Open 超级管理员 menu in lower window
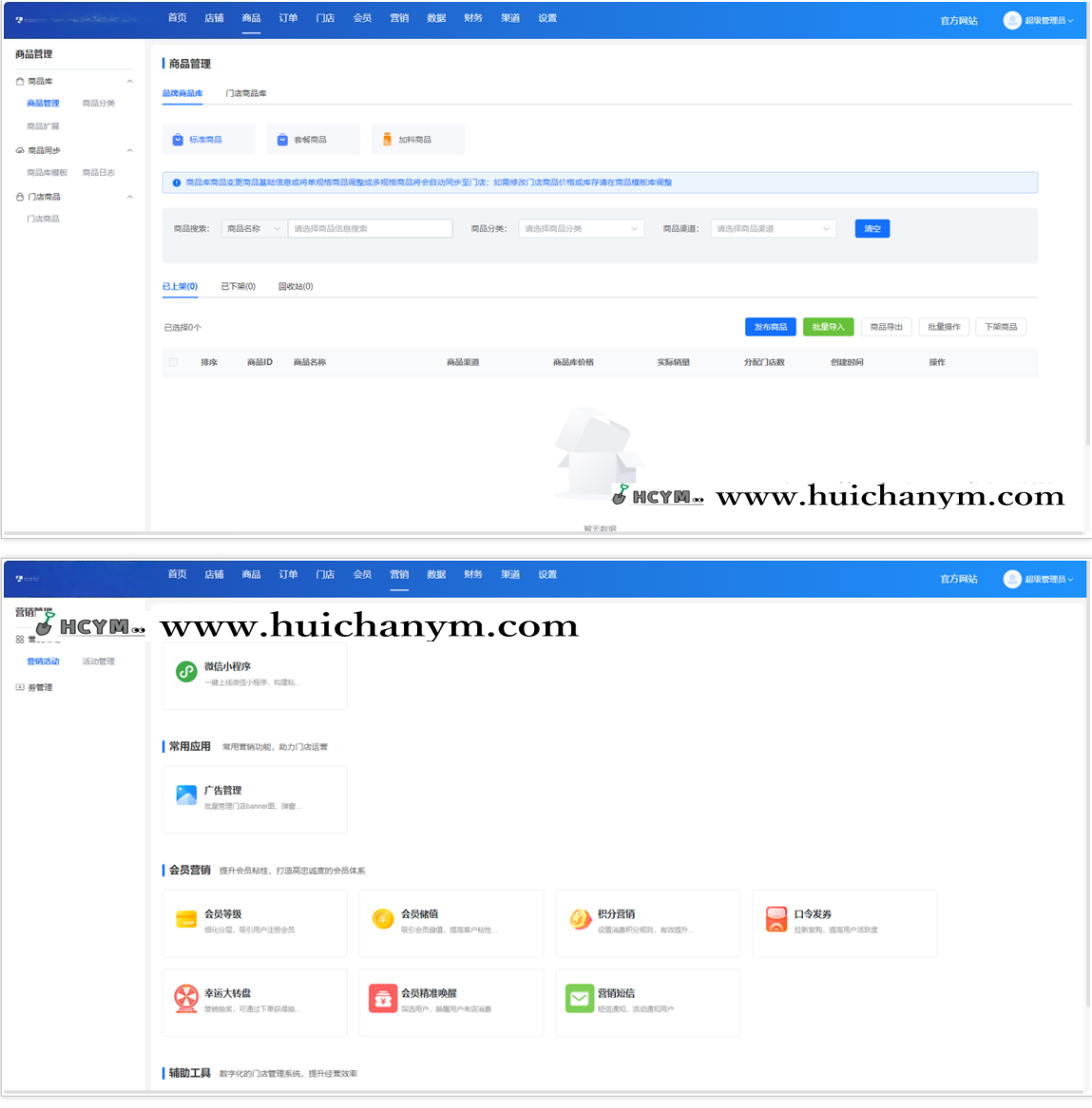 point(1049,580)
